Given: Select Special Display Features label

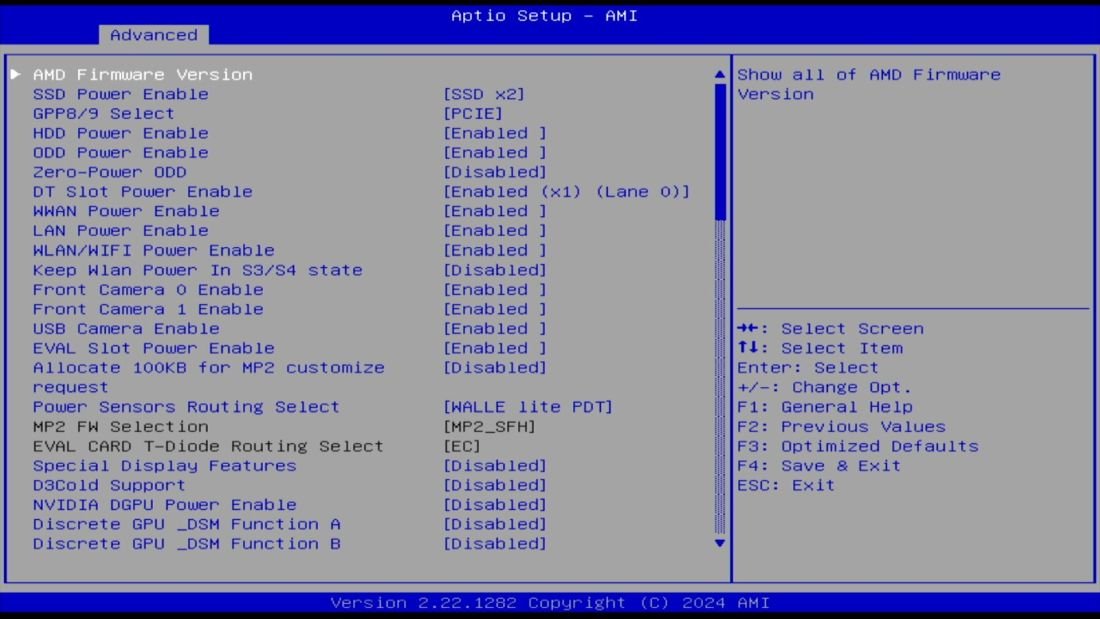Looking at the screenshot, I should (x=165, y=466).
